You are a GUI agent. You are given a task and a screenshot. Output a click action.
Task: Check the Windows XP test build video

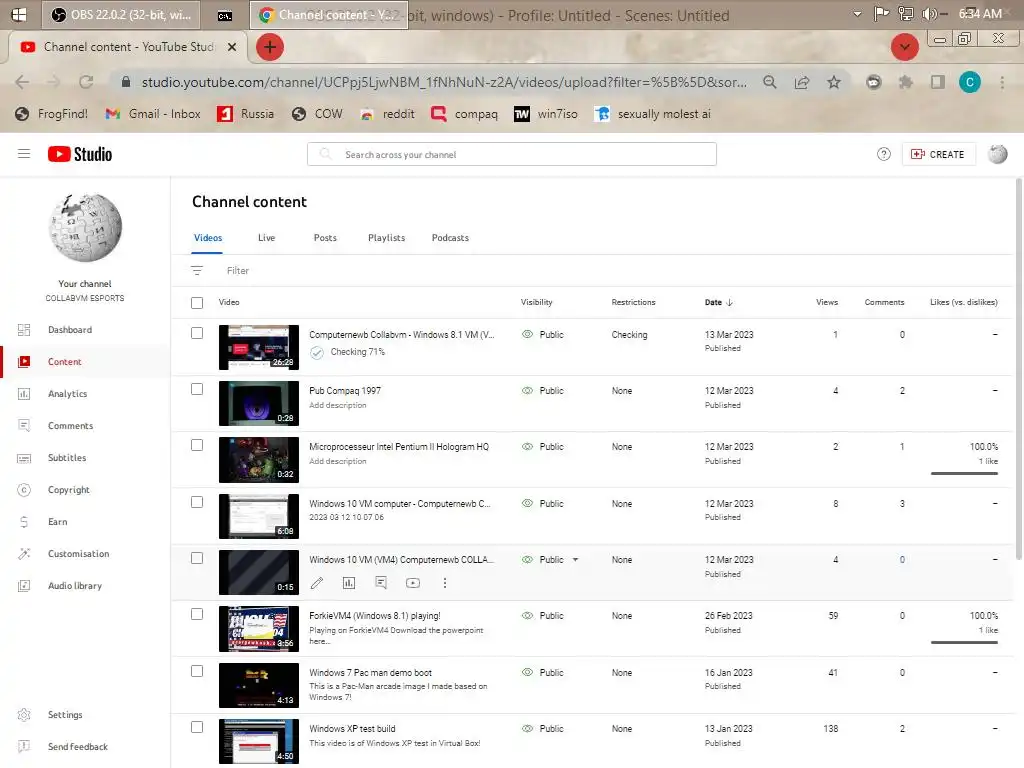pos(197,728)
